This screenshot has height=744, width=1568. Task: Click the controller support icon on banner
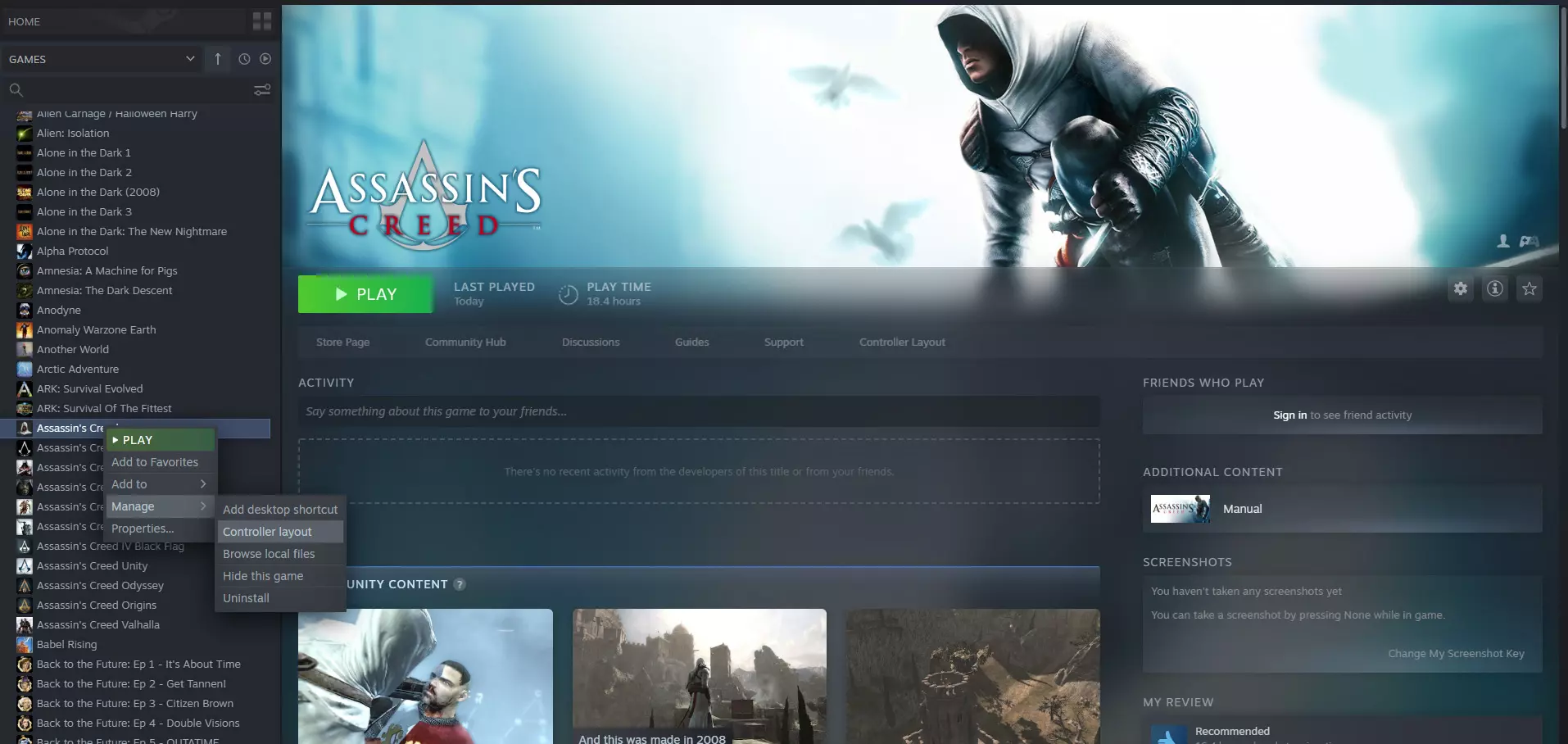pos(1529,241)
